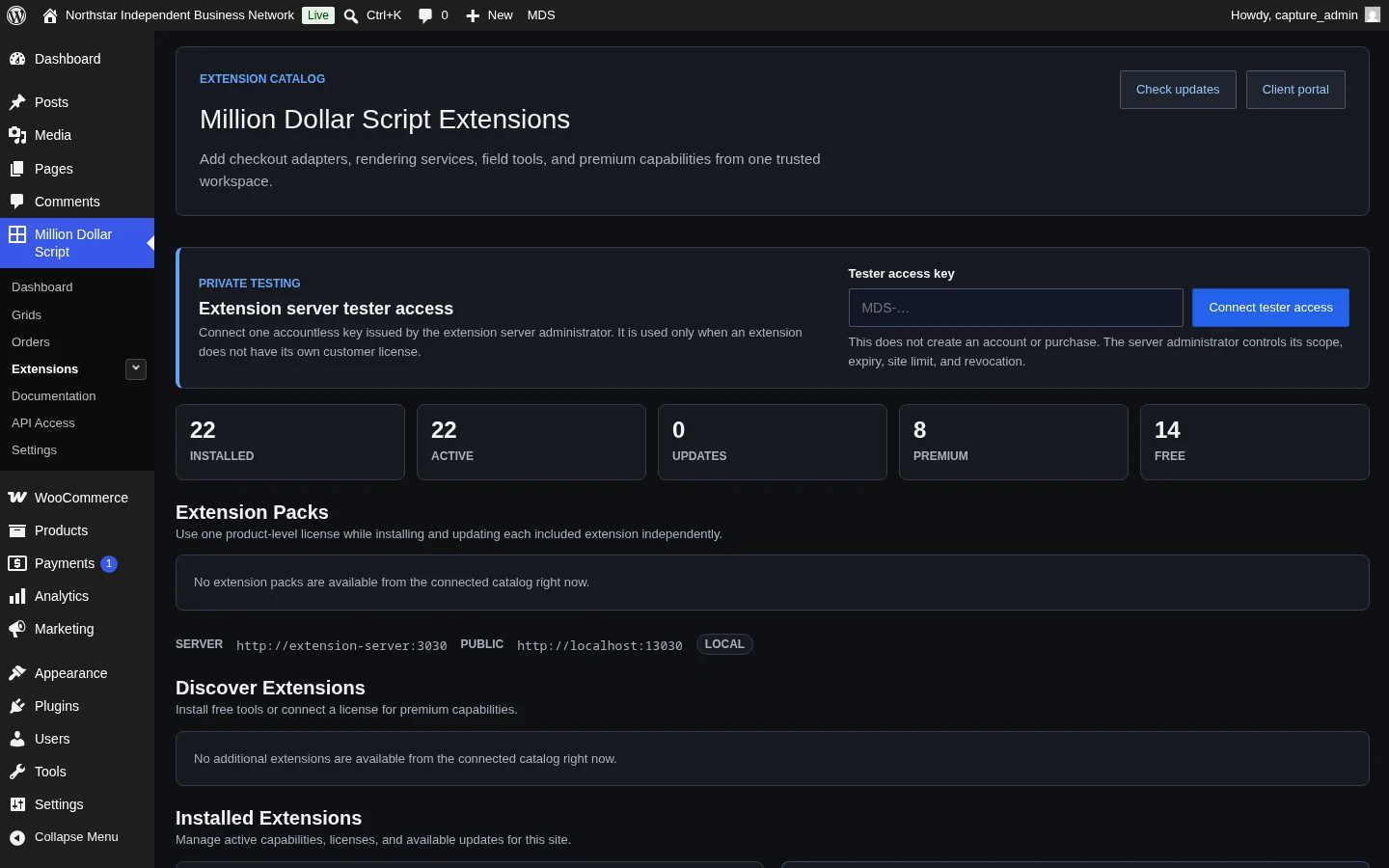Open the Grids submenu item
Image resolution: width=1389 pixels, height=868 pixels.
26,315
